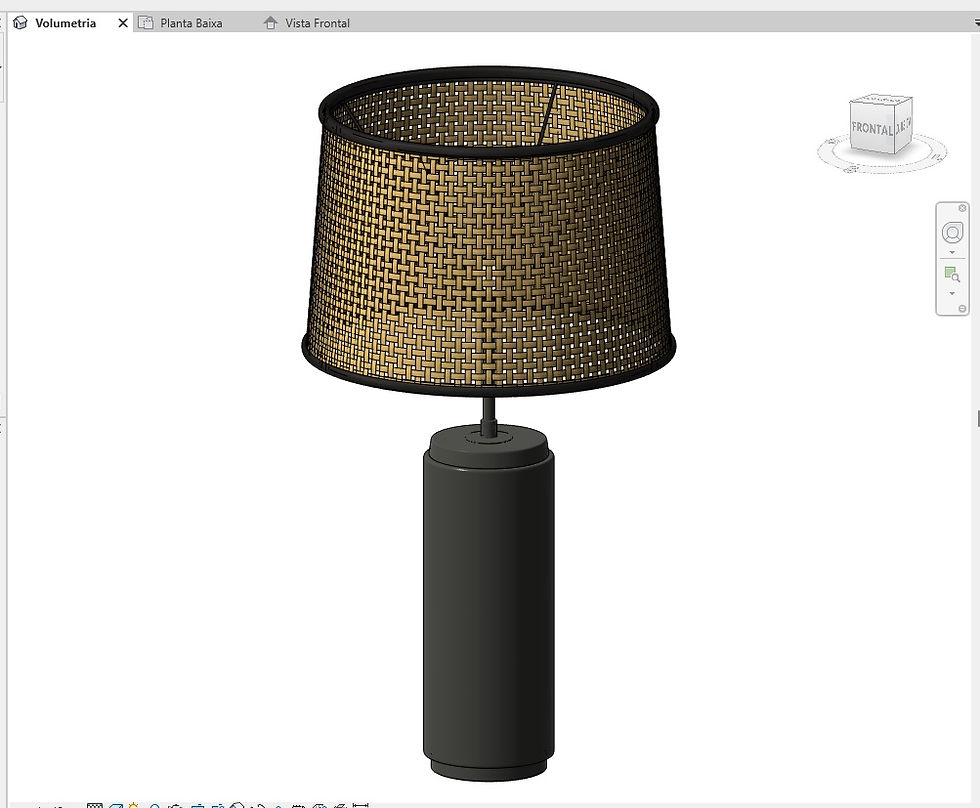Open navigation bar customize menu button

click(962, 309)
